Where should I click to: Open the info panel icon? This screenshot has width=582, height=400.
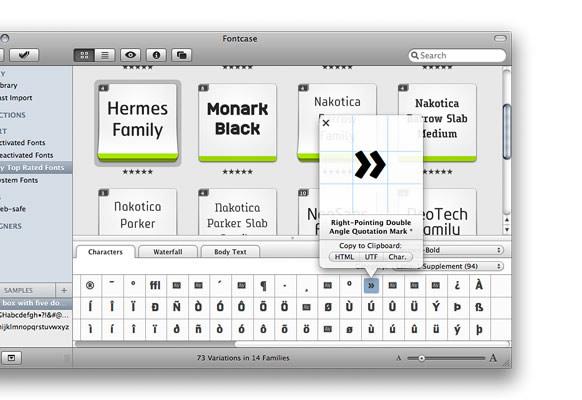coord(156,55)
